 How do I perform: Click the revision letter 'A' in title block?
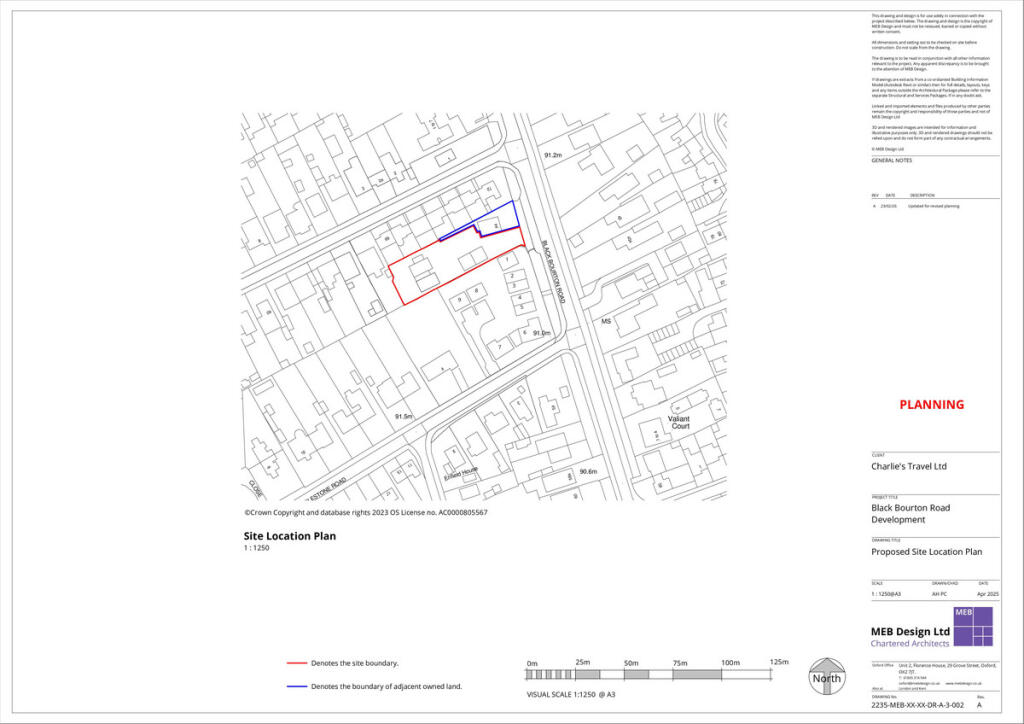[x=980, y=706]
